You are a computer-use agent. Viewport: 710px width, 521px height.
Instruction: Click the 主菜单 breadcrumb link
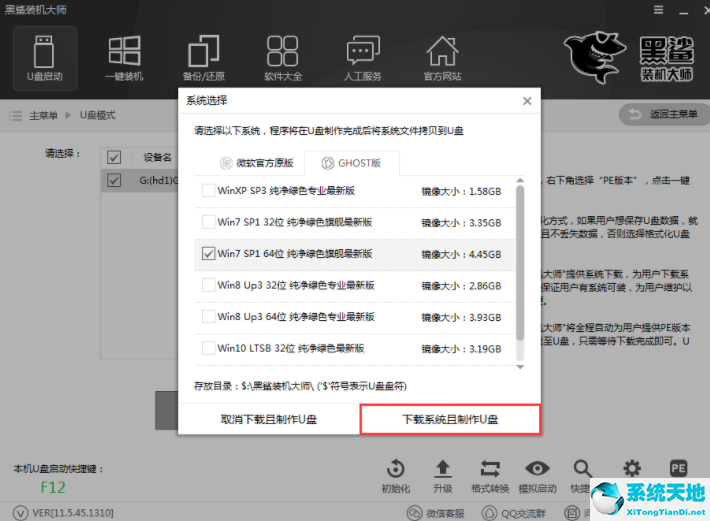click(x=44, y=115)
